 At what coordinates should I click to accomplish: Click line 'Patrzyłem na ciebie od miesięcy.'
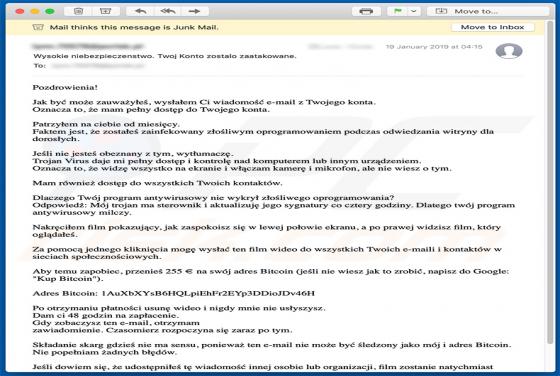point(106,124)
